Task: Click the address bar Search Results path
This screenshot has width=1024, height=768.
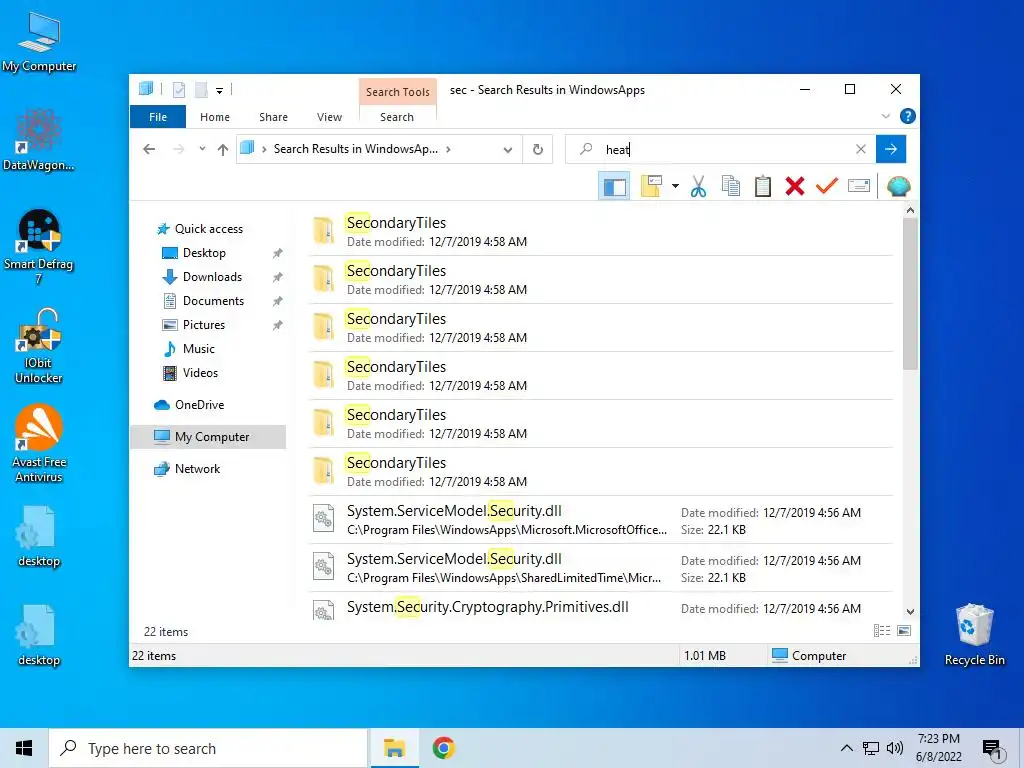Action: (356, 149)
